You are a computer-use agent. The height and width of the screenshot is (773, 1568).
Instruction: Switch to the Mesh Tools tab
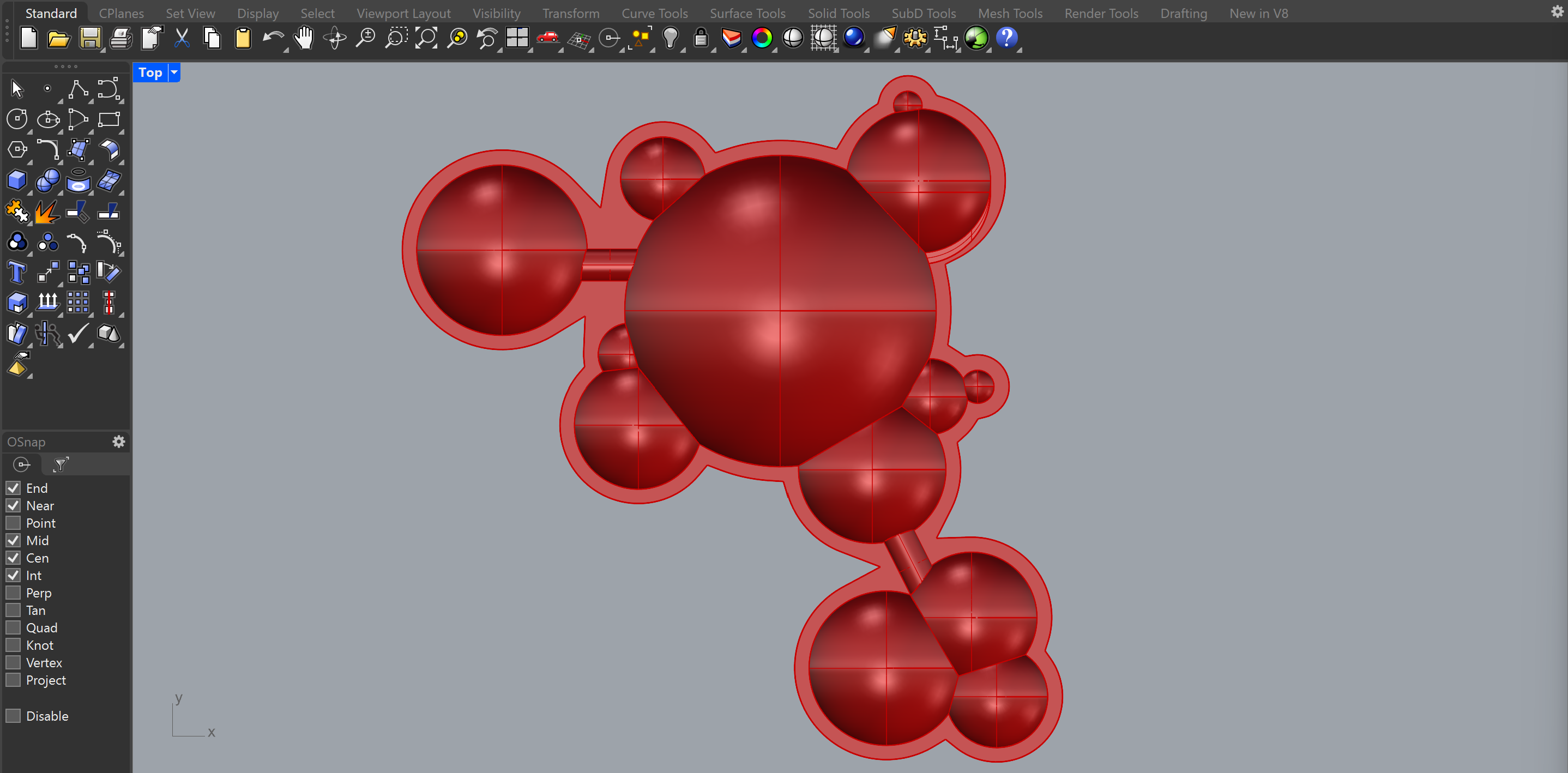tap(1010, 13)
